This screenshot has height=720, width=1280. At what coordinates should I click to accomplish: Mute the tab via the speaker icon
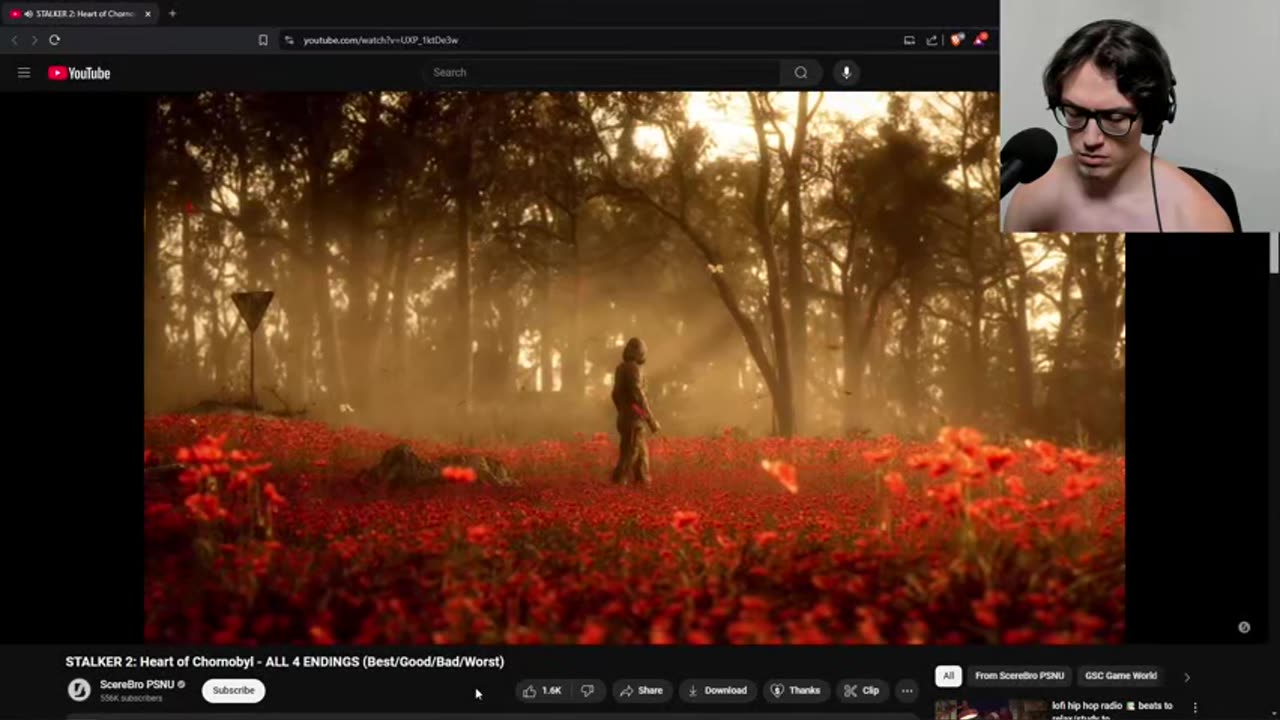(x=27, y=14)
